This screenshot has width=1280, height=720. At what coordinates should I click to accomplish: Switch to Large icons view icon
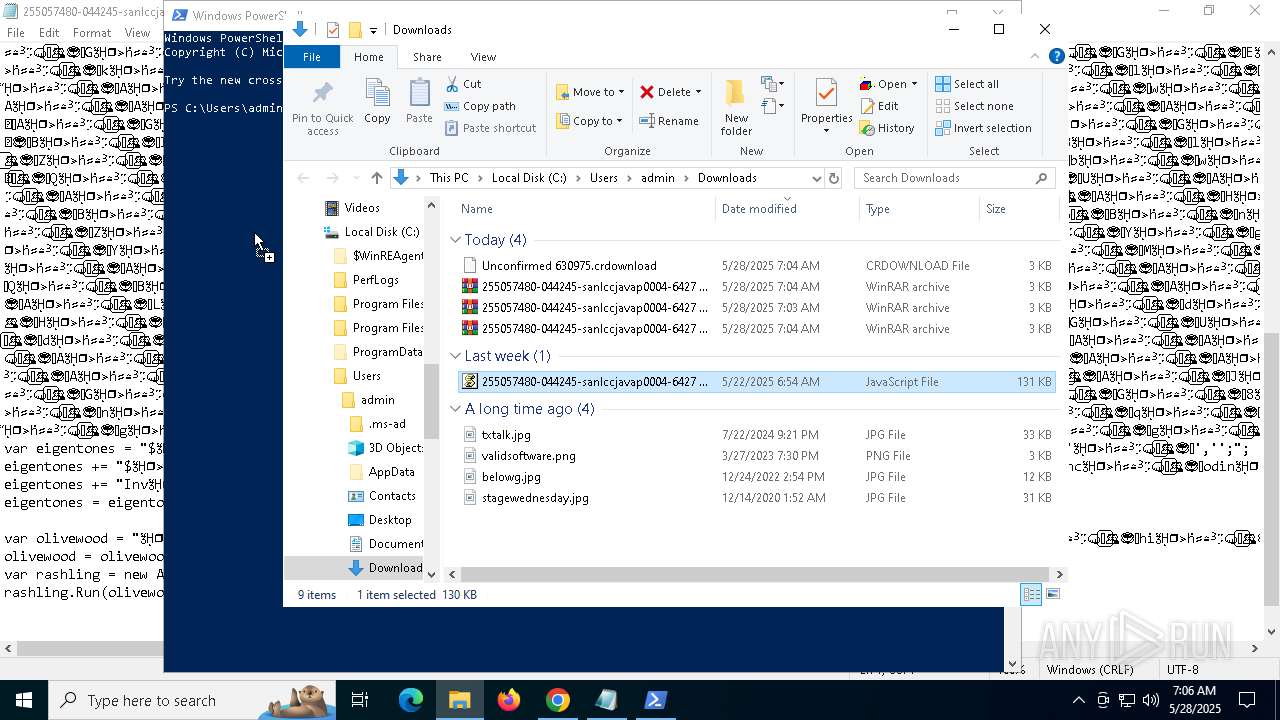(x=1052, y=594)
